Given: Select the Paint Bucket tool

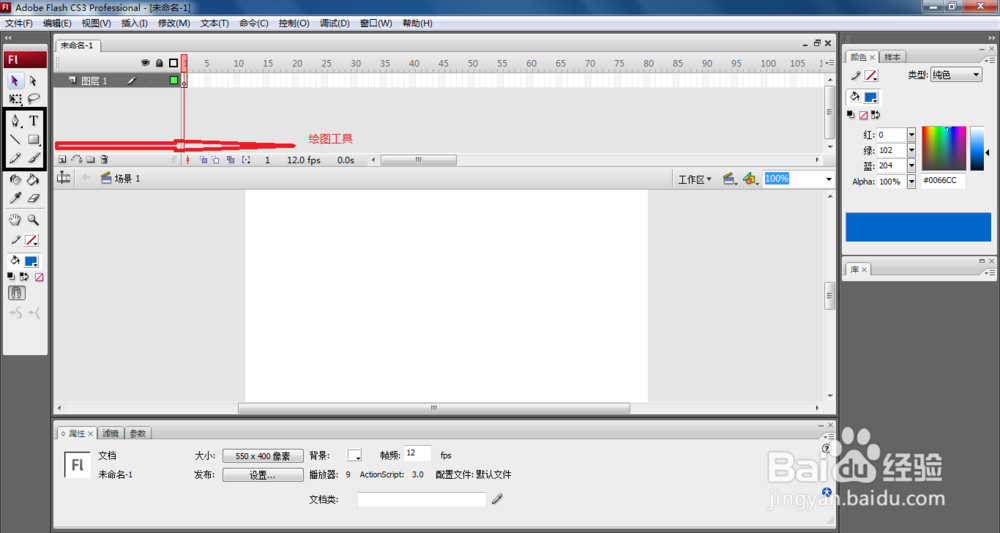Looking at the screenshot, I should tap(33, 180).
